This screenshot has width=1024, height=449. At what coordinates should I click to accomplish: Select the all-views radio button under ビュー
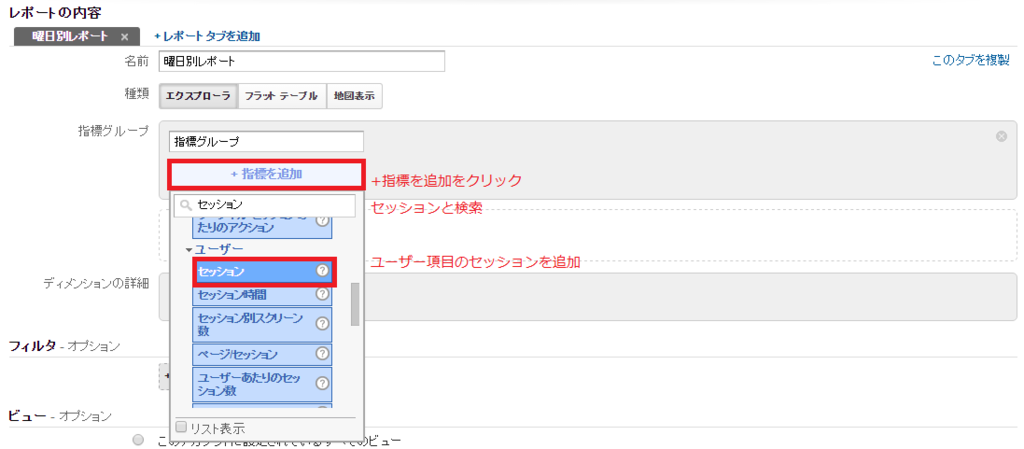(138, 441)
